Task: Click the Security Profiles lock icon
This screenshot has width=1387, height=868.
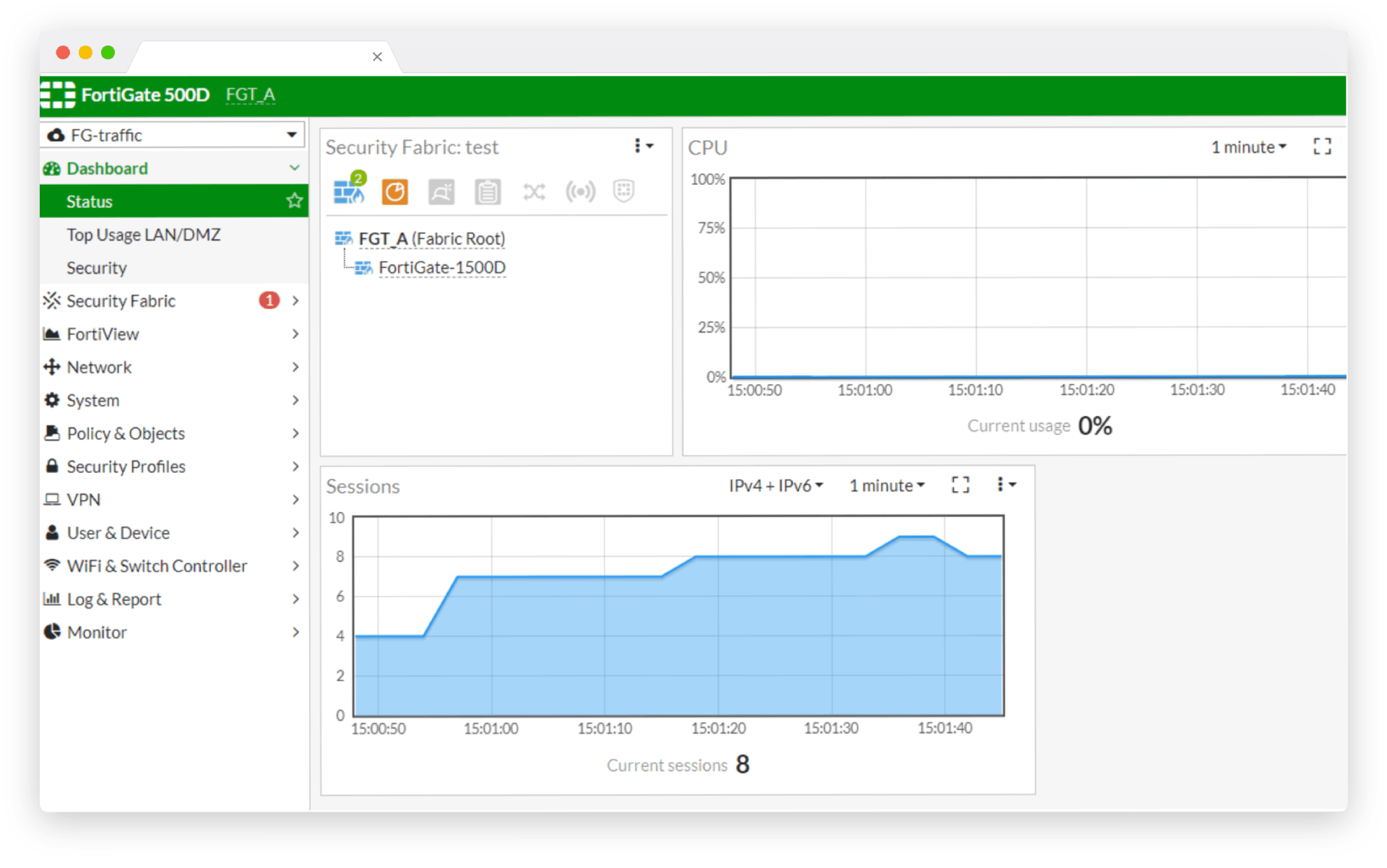Action: 51,466
